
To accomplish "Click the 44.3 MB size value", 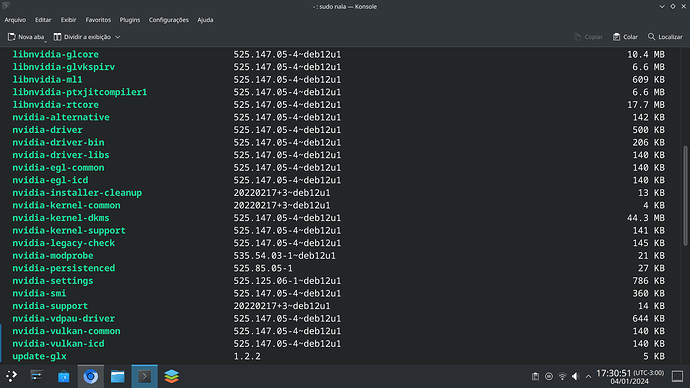I will pyautogui.click(x=646, y=218).
